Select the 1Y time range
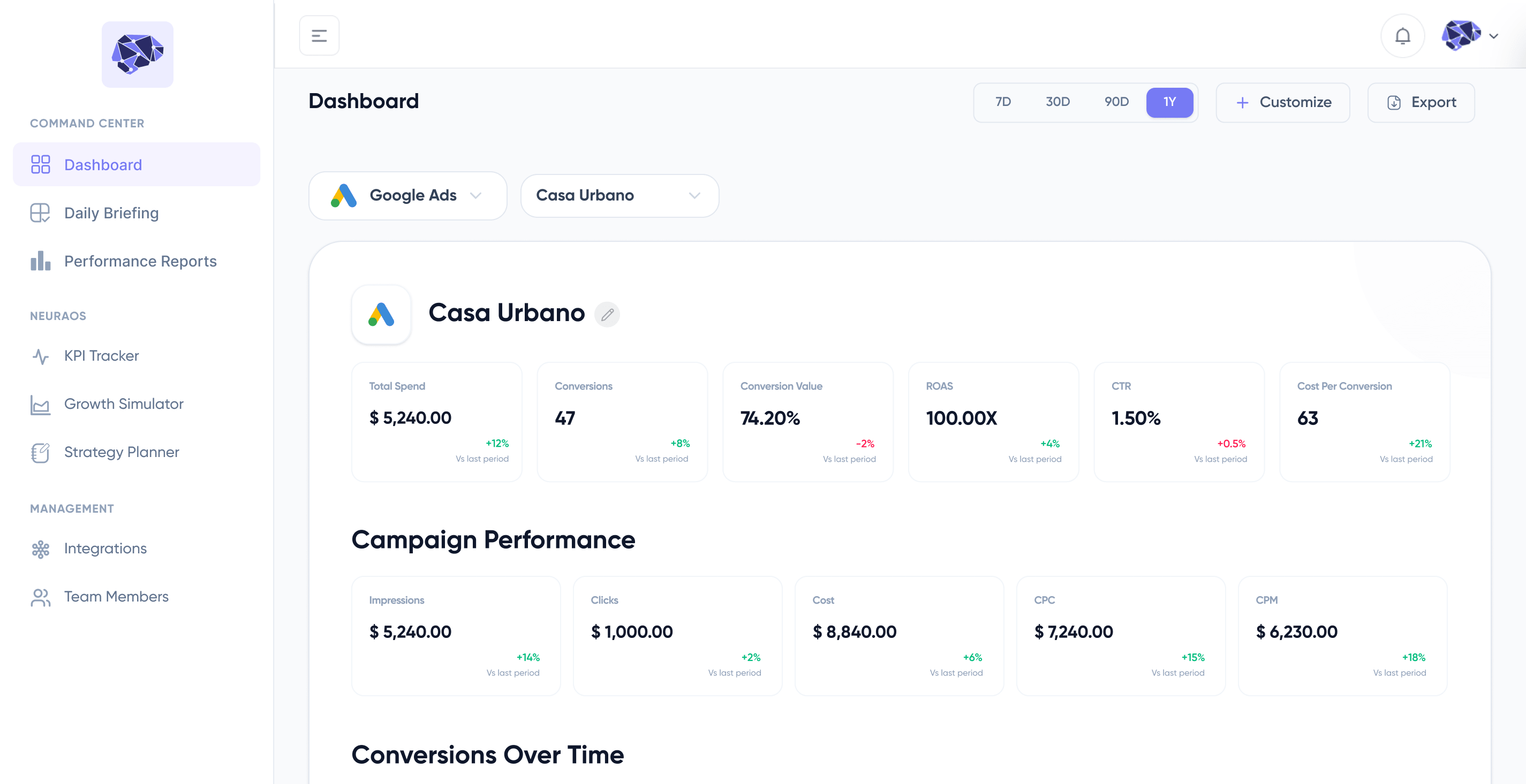The height and width of the screenshot is (784, 1526). tap(1169, 102)
